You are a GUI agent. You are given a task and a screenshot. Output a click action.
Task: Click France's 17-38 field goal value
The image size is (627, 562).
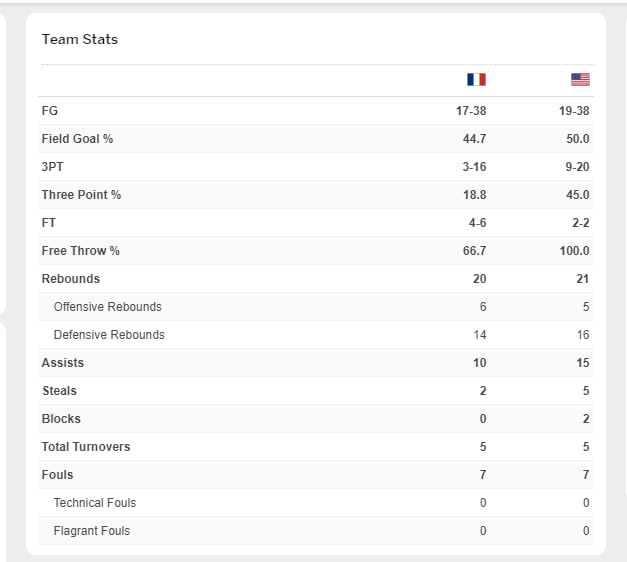[x=471, y=111]
